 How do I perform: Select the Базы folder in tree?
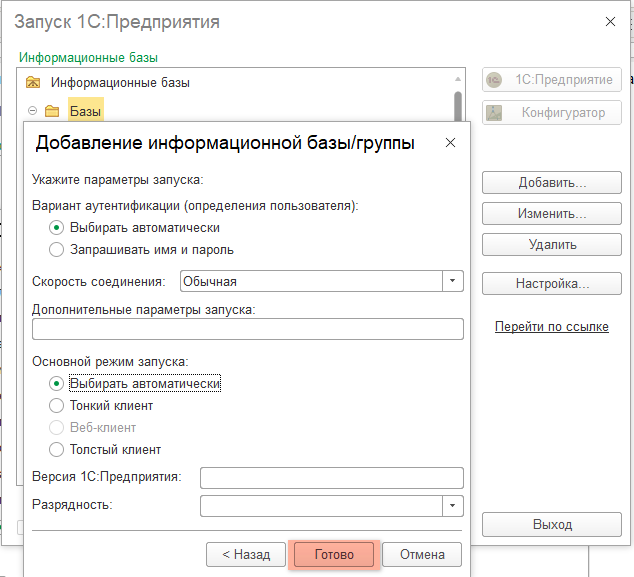point(85,111)
